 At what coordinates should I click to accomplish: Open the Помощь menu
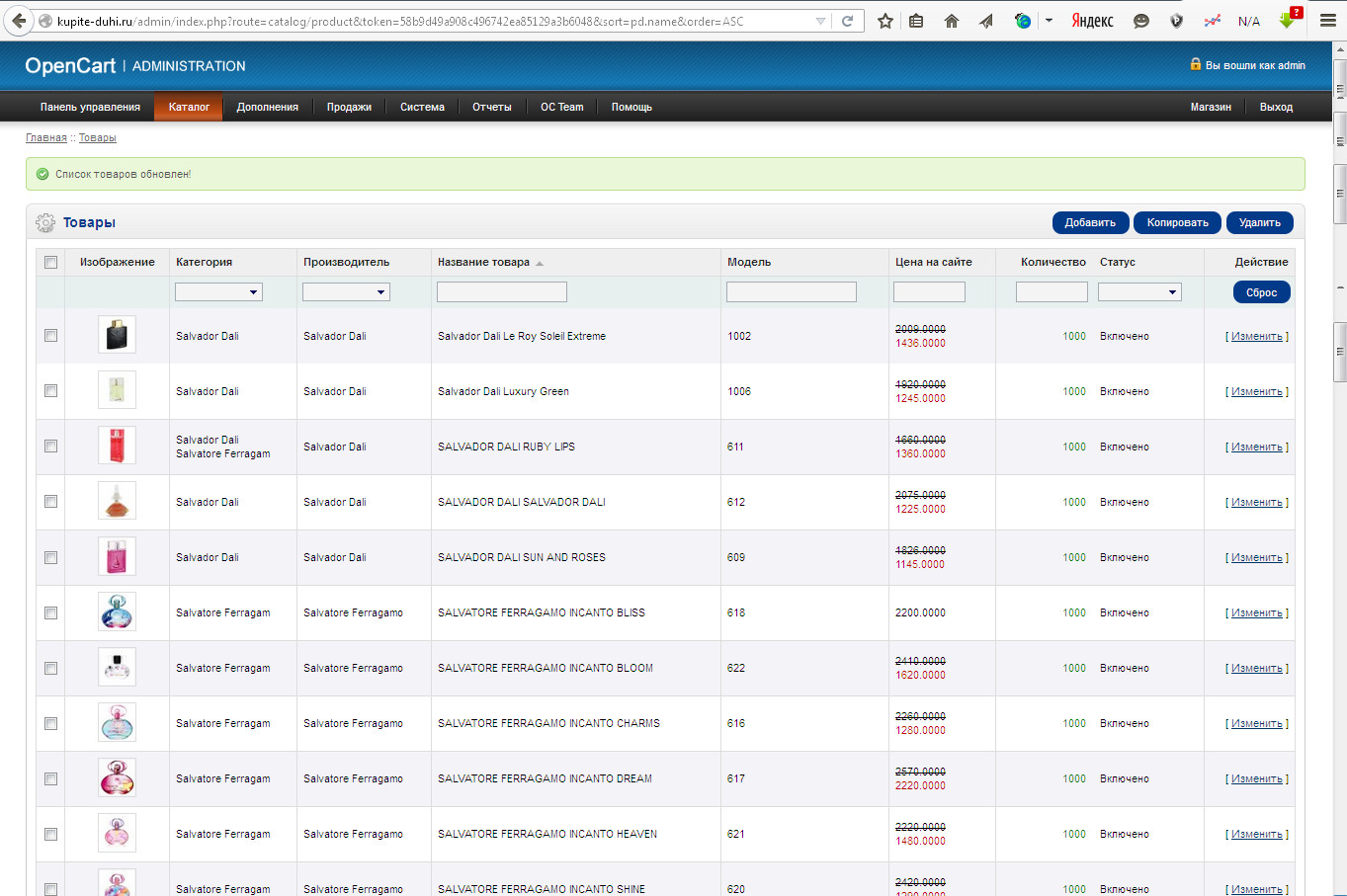pos(631,107)
